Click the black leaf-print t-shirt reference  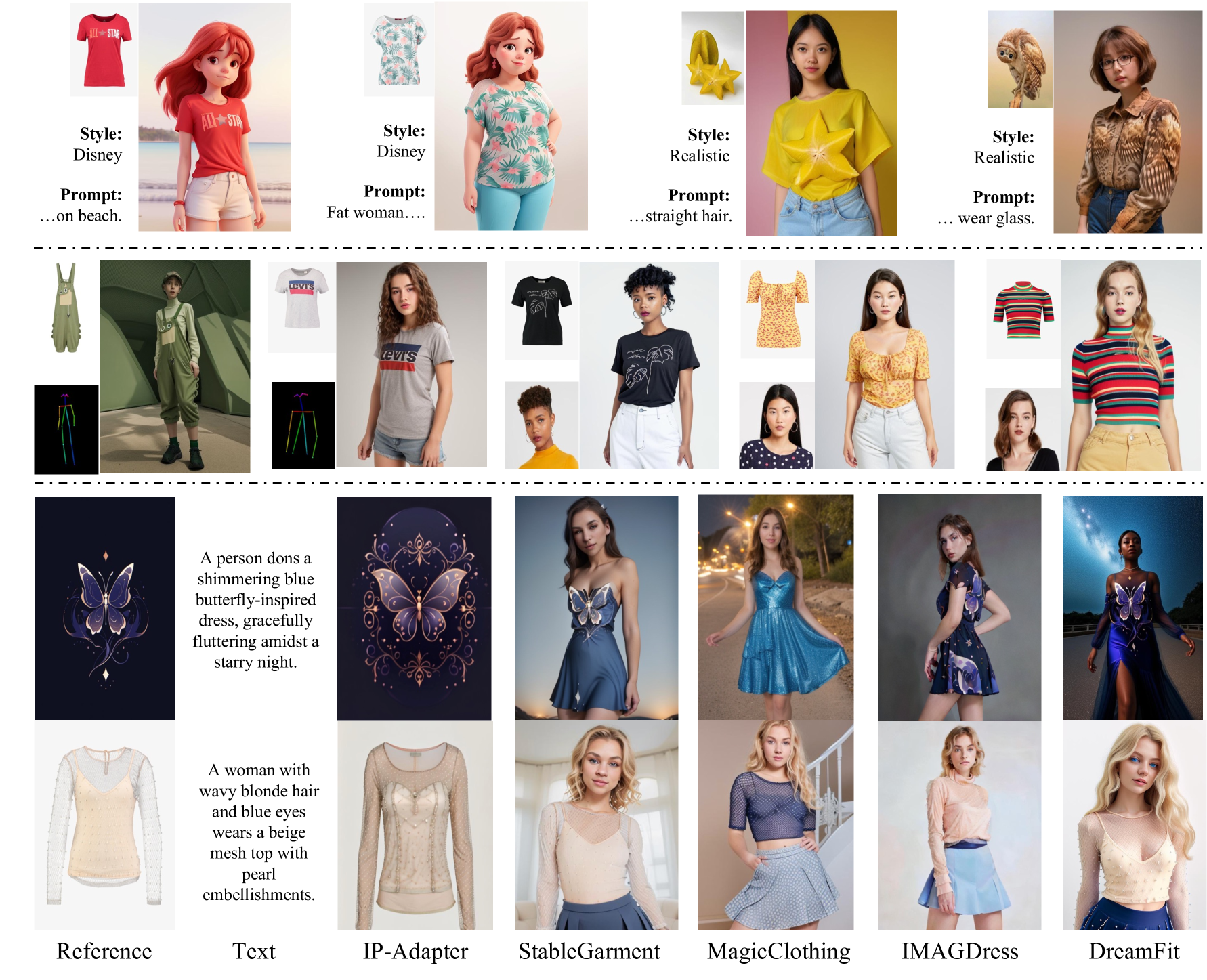542,311
